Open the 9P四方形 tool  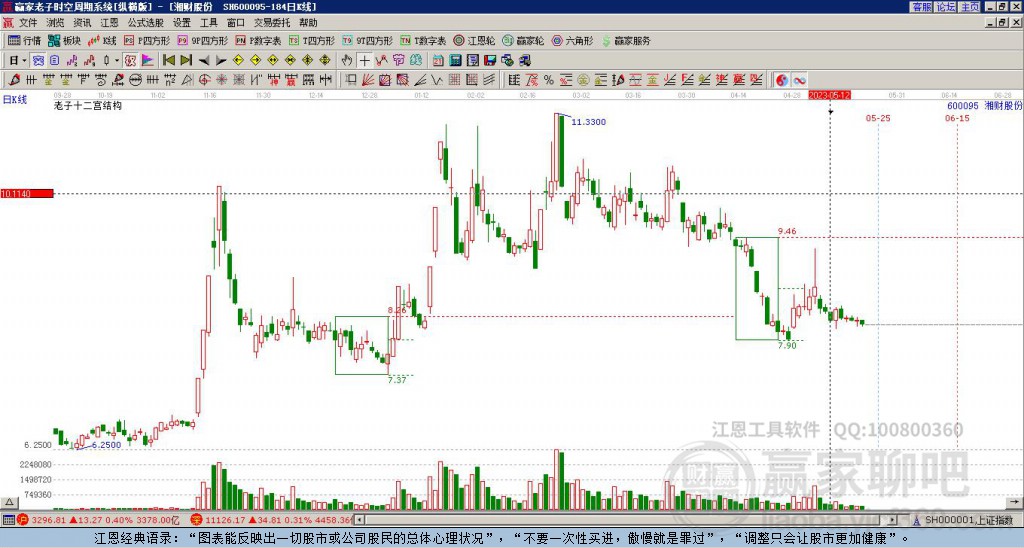[202, 40]
